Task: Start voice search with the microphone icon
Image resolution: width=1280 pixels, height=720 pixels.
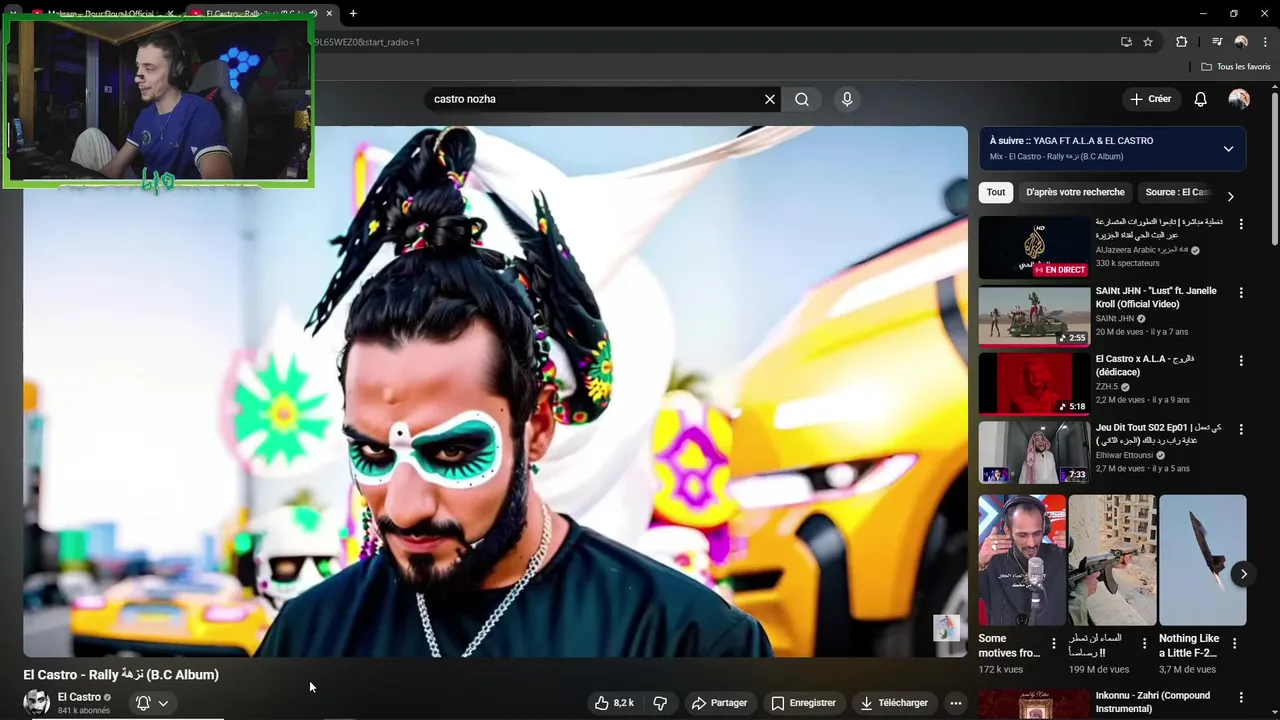Action: pyautogui.click(x=847, y=99)
